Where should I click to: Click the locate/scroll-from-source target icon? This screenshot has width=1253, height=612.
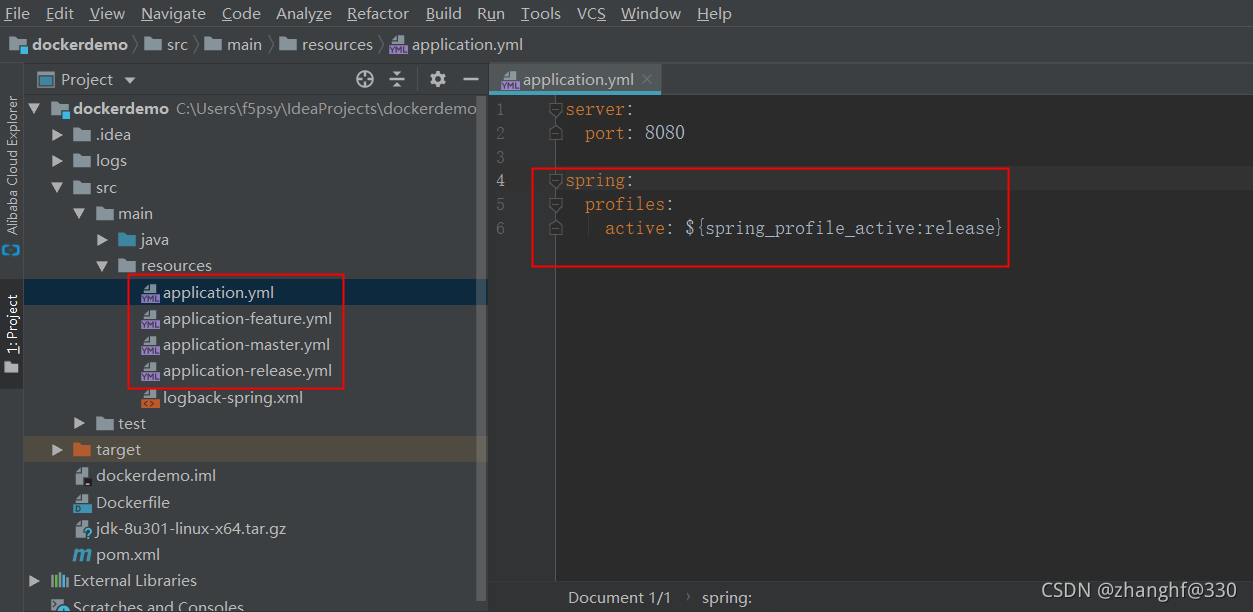(365, 79)
